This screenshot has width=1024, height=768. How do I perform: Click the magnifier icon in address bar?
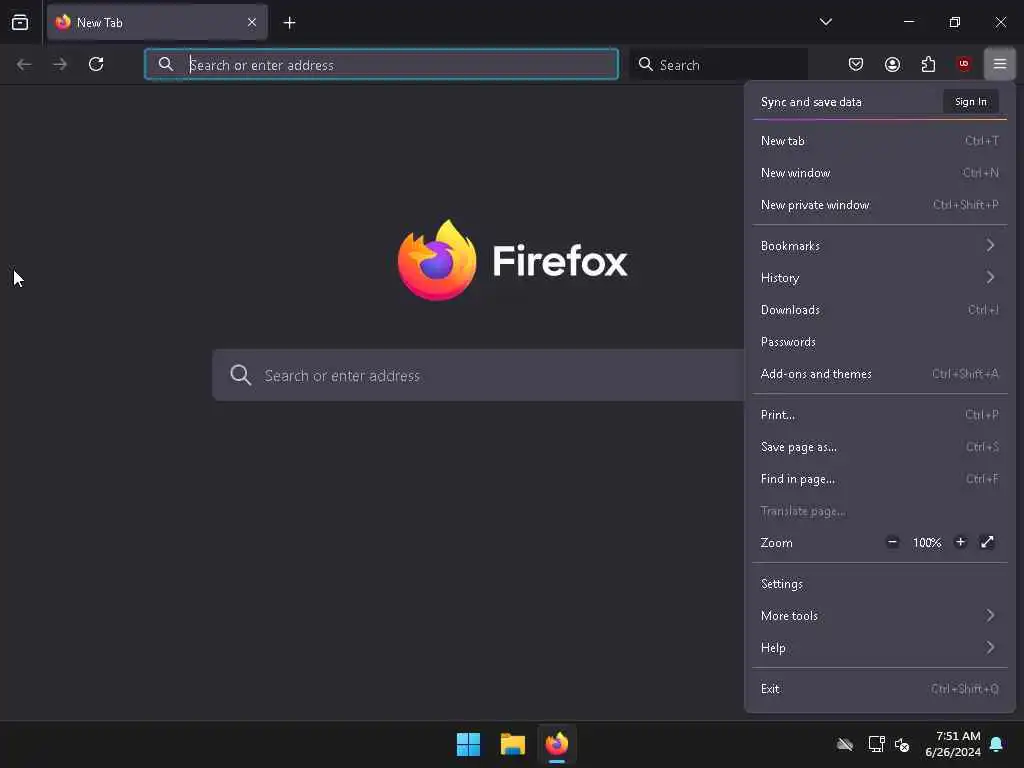tap(166, 64)
